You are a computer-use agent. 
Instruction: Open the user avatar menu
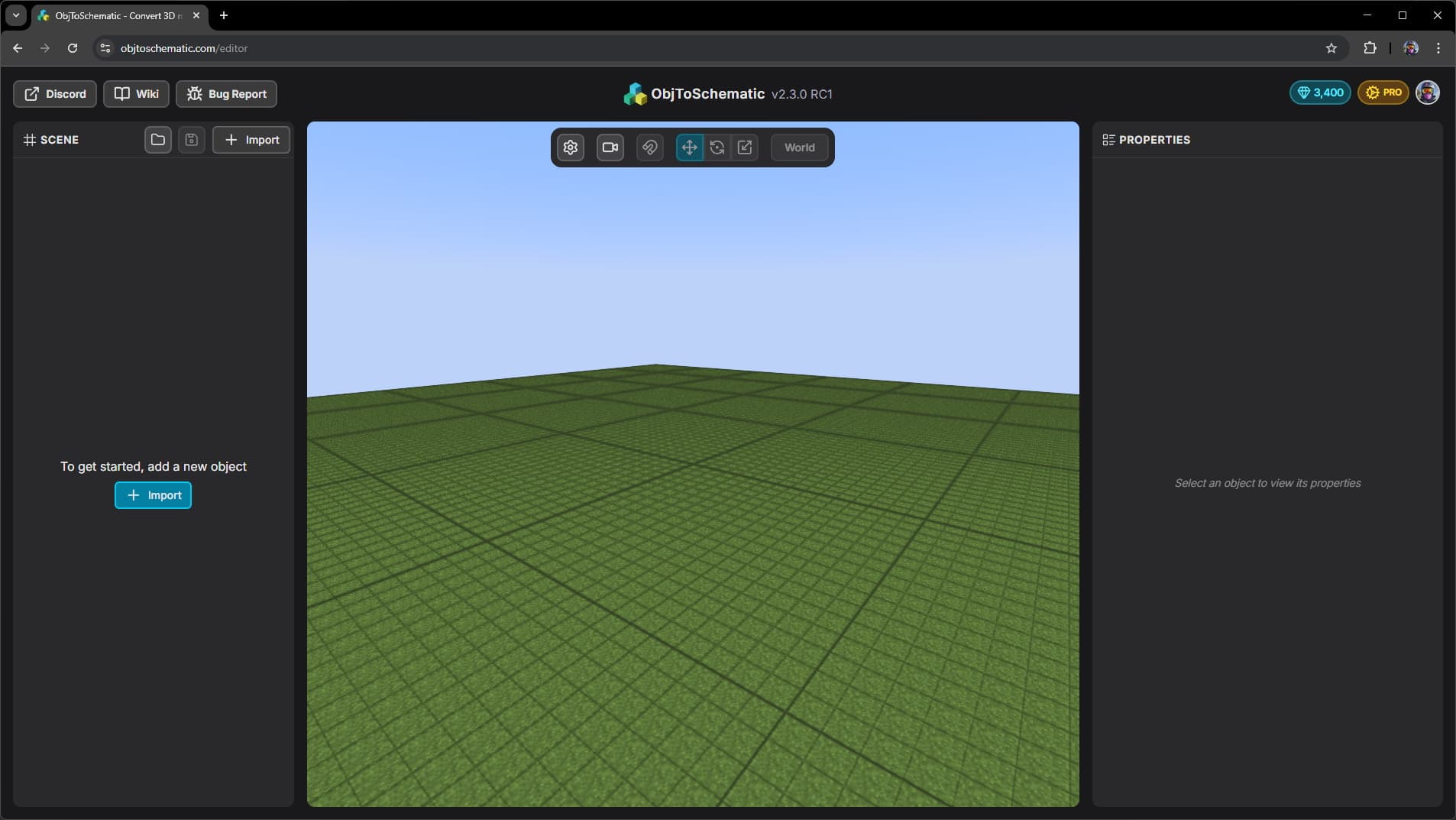(1428, 92)
